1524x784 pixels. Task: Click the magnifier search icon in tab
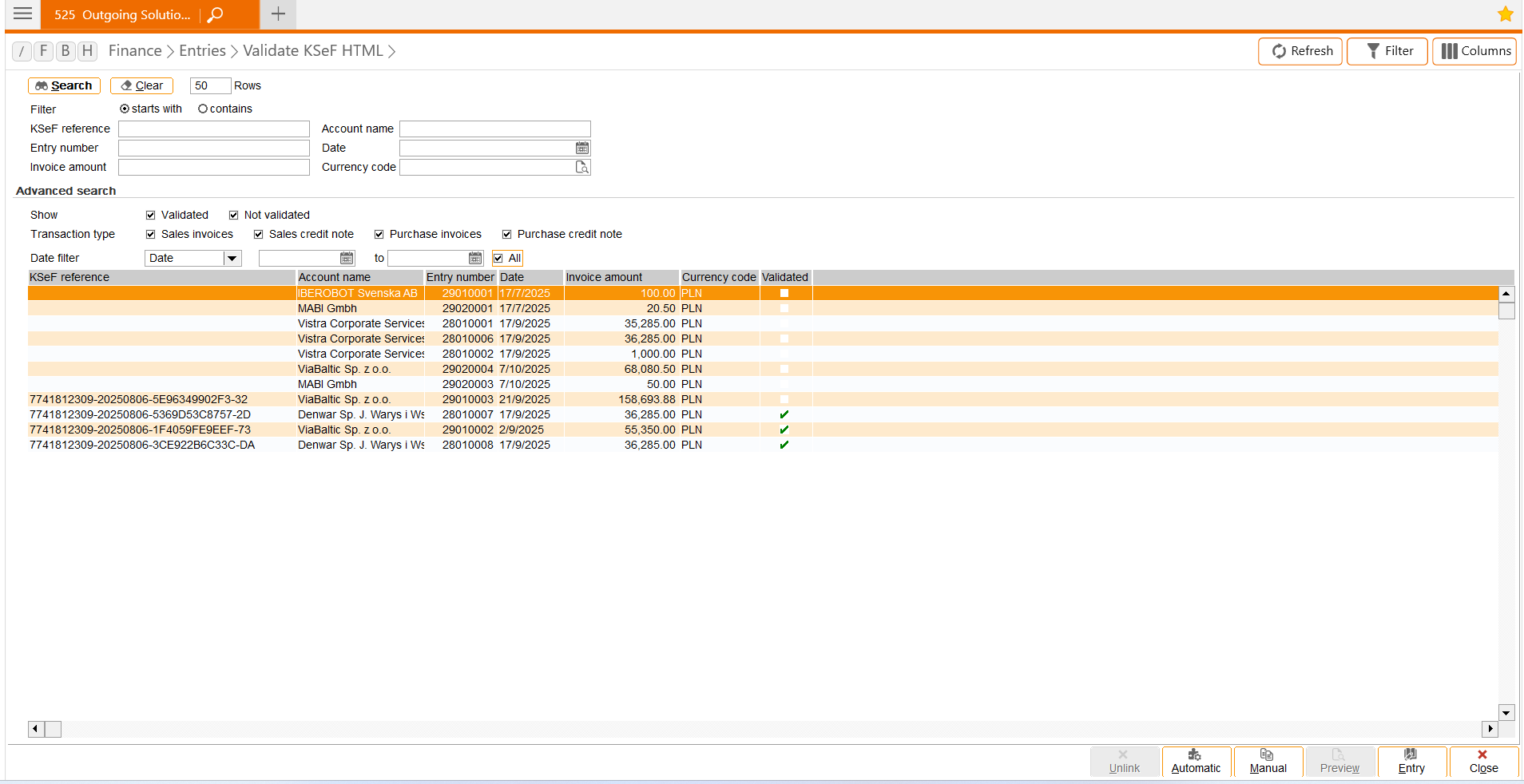pos(215,14)
